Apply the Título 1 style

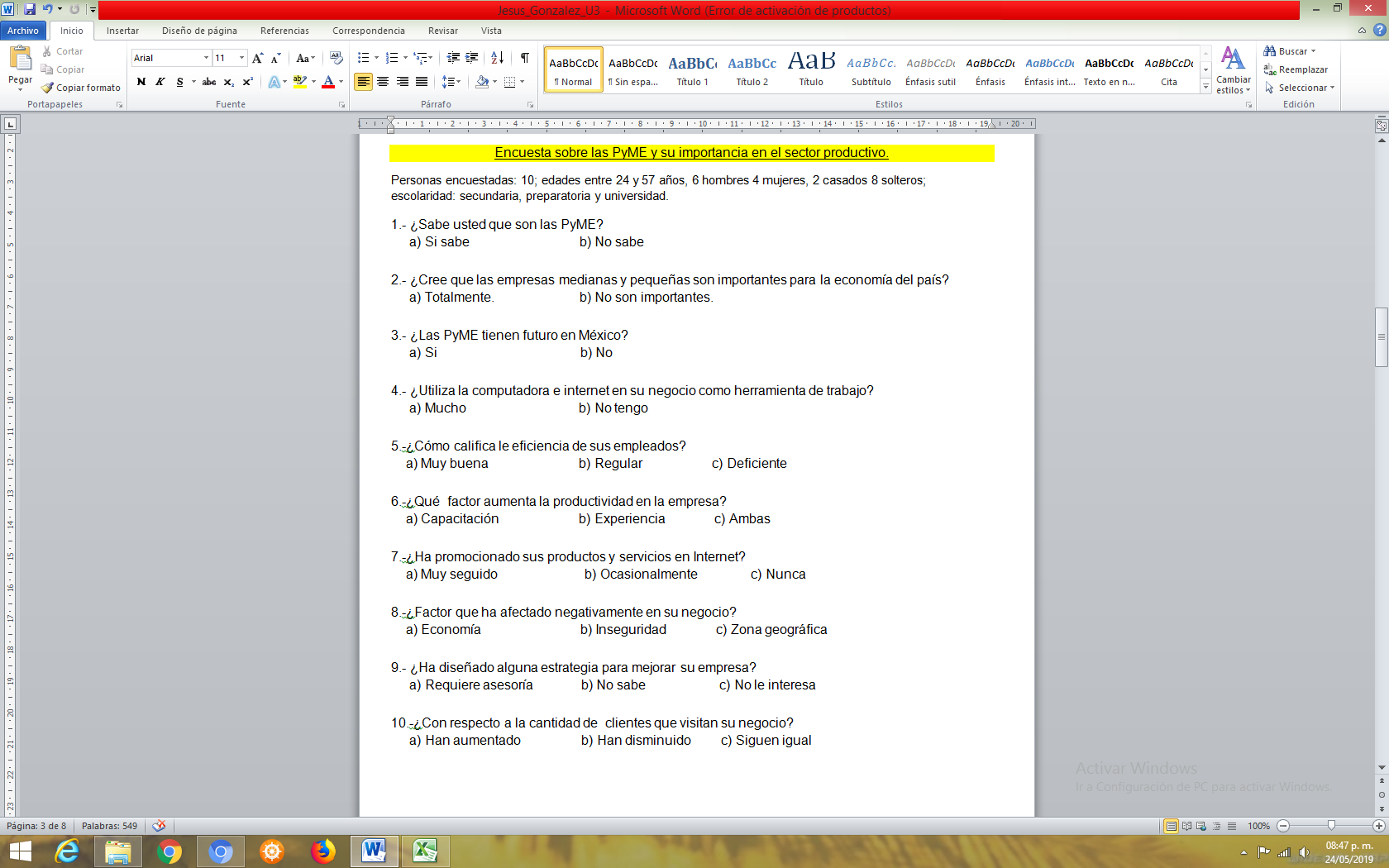click(693, 69)
